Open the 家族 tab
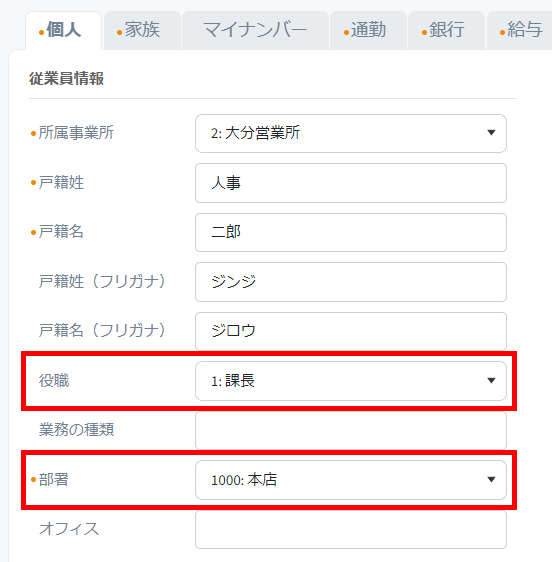The image size is (552, 562). pos(142,30)
